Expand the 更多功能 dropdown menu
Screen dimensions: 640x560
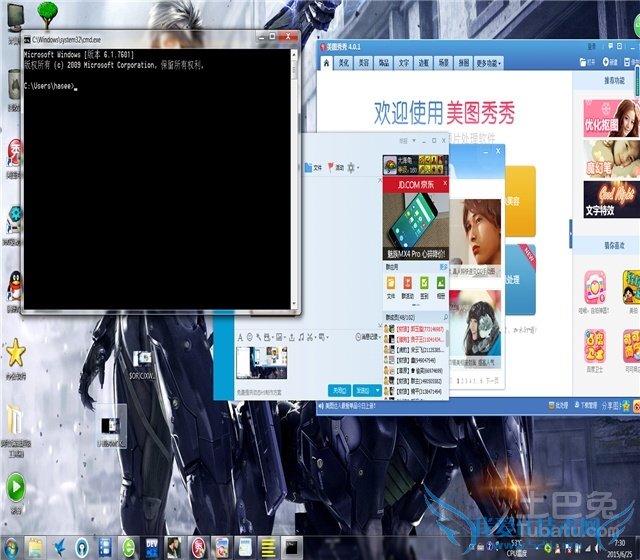(x=488, y=62)
